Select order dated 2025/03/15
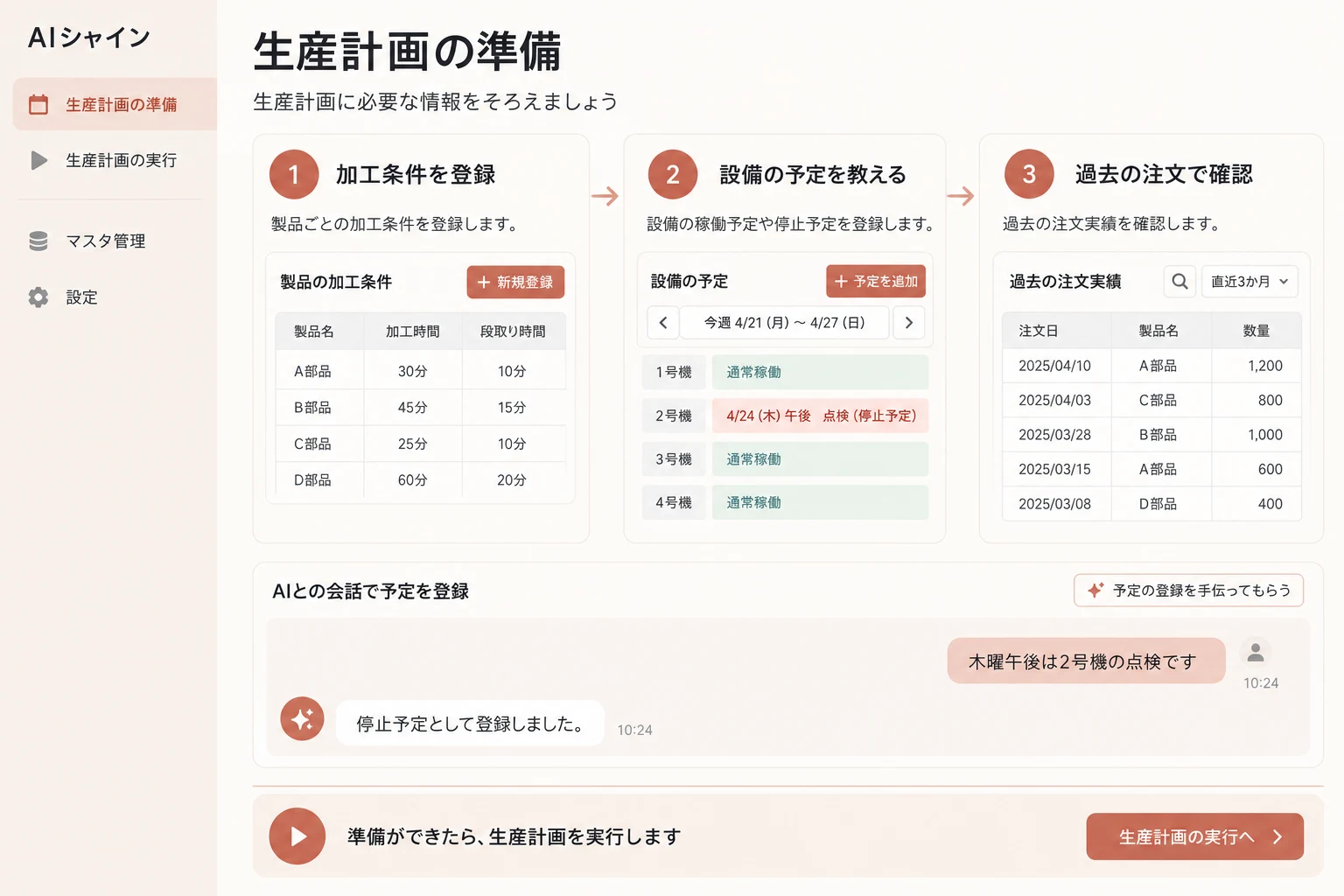Screen dimensions: 1344x896 click(1151, 469)
